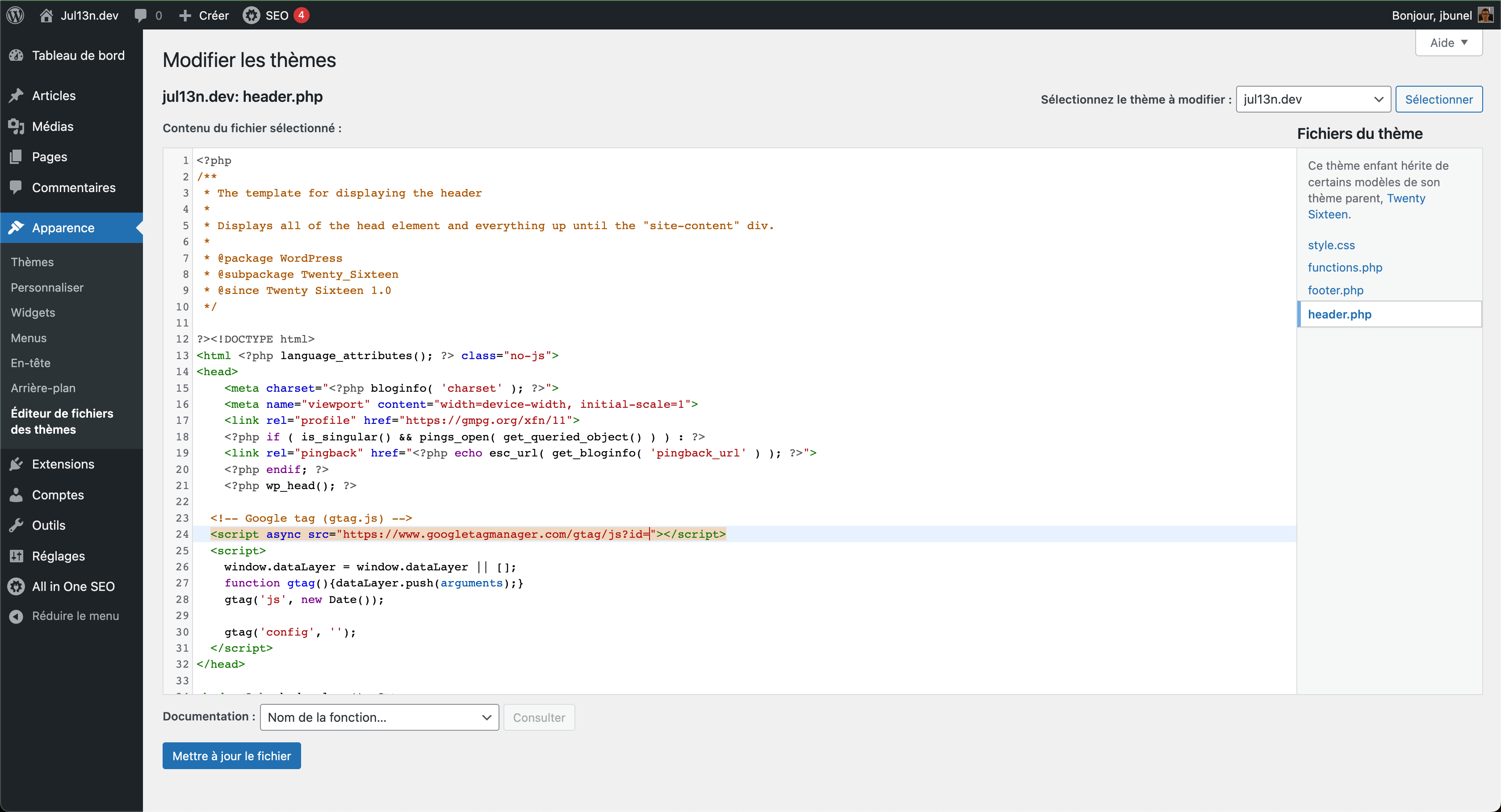Go to the Personnaliser submenu item

pos(46,287)
